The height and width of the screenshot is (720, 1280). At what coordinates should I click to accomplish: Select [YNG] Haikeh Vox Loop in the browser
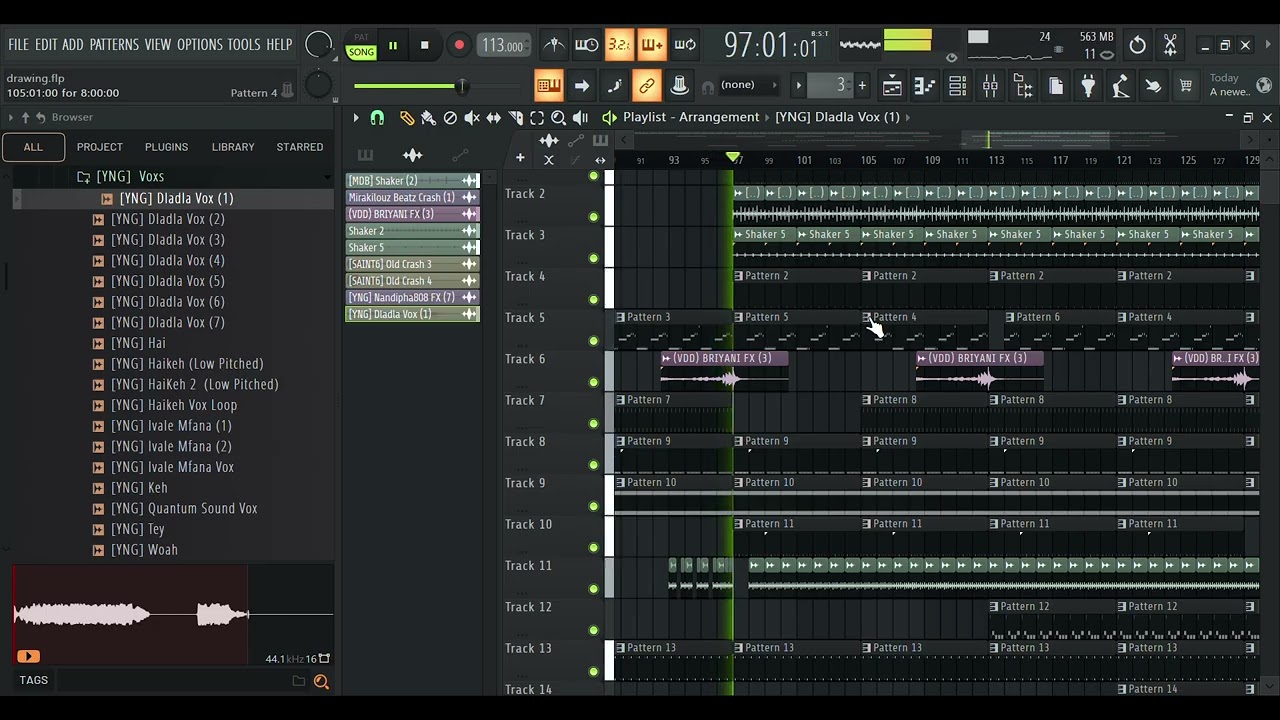click(x=174, y=405)
